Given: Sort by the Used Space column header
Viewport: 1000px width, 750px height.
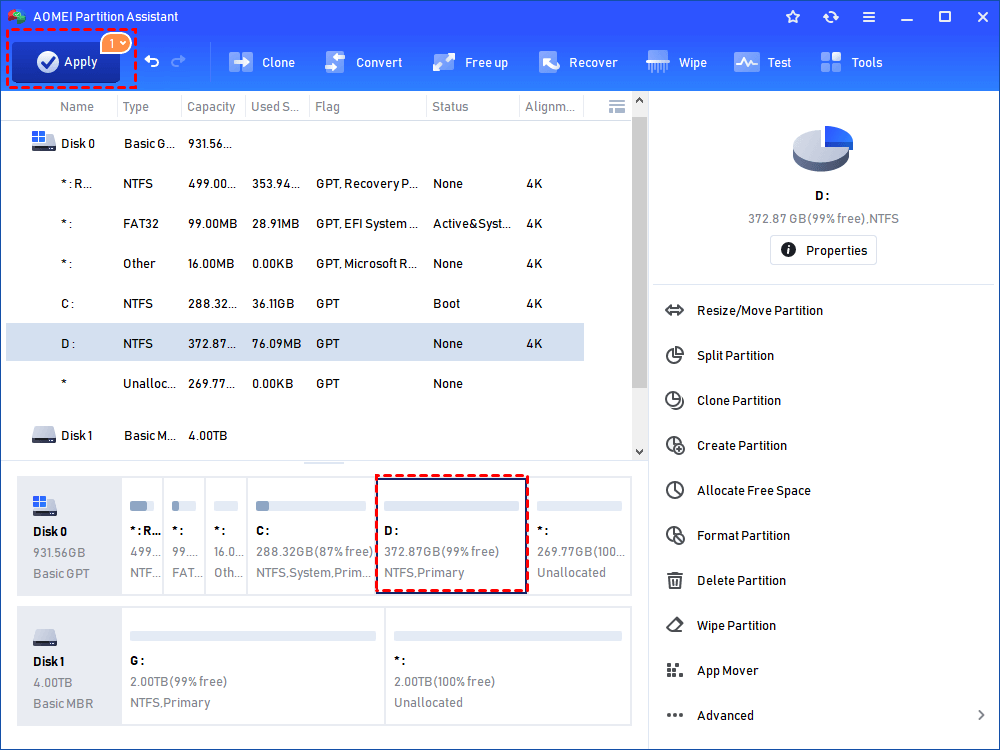Looking at the screenshot, I should (275, 107).
